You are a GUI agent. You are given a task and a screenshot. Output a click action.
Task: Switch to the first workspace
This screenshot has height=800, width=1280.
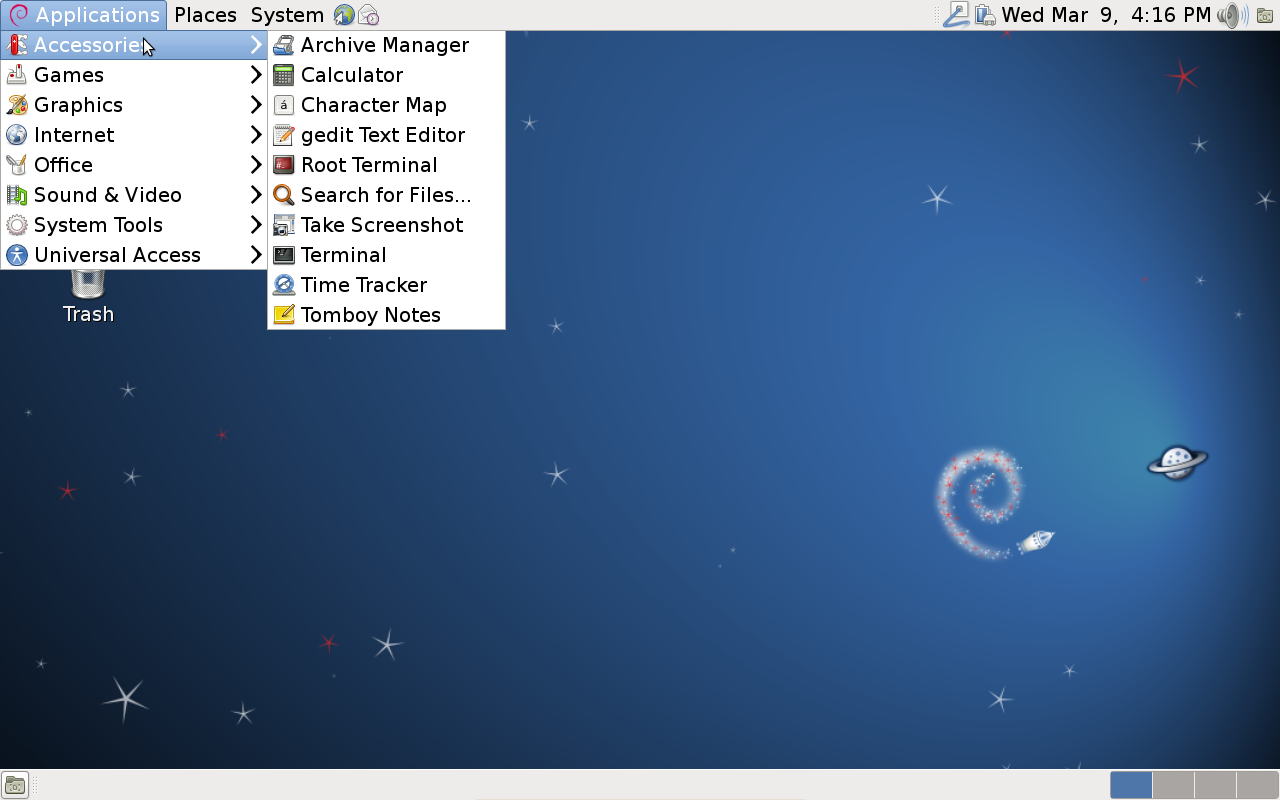click(1131, 785)
